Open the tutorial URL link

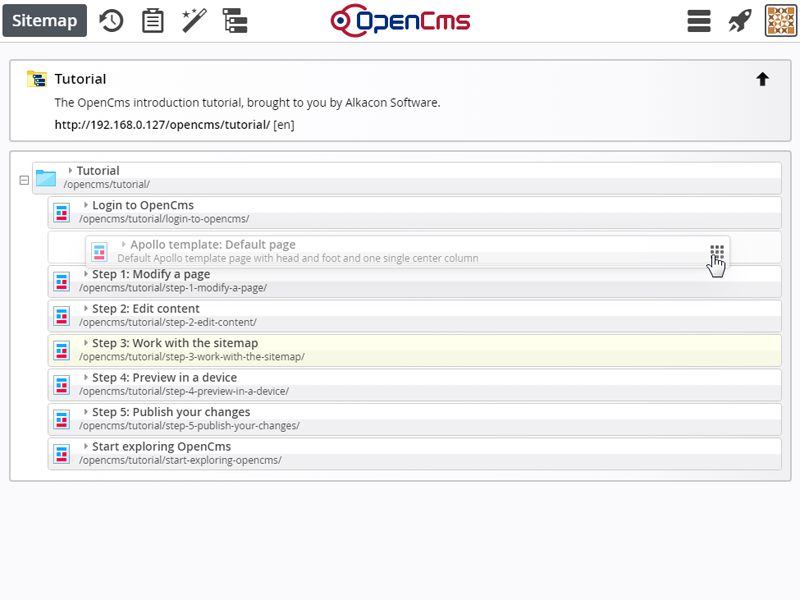click(x=162, y=125)
